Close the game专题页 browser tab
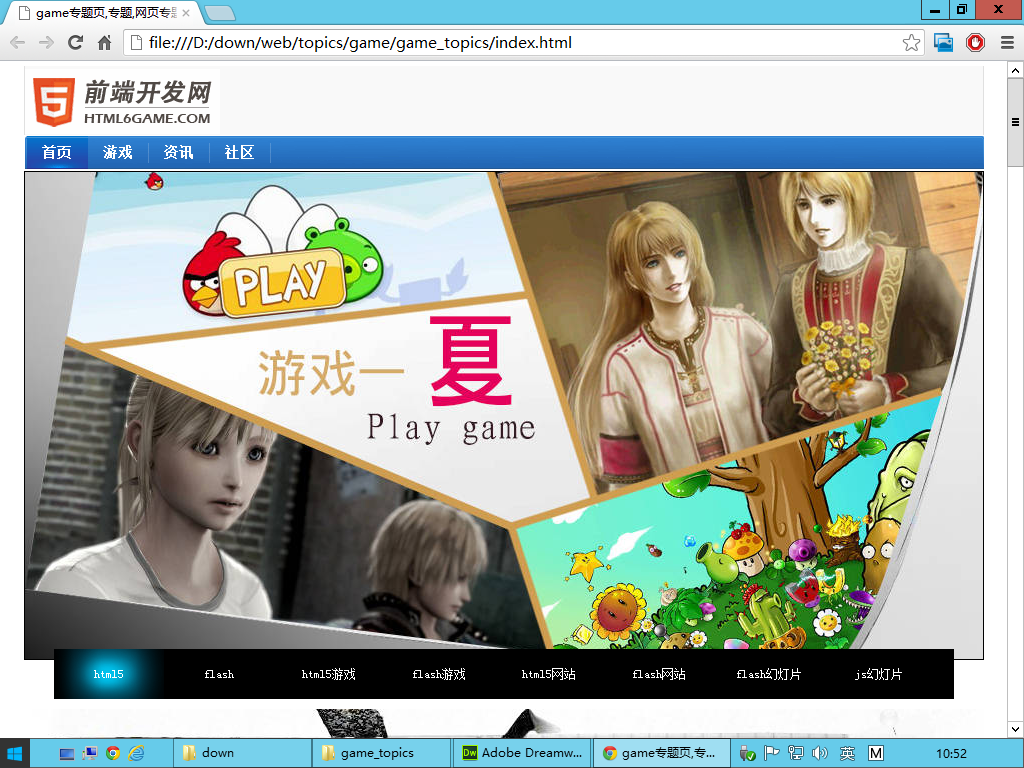This screenshot has width=1024, height=768. click(186, 12)
